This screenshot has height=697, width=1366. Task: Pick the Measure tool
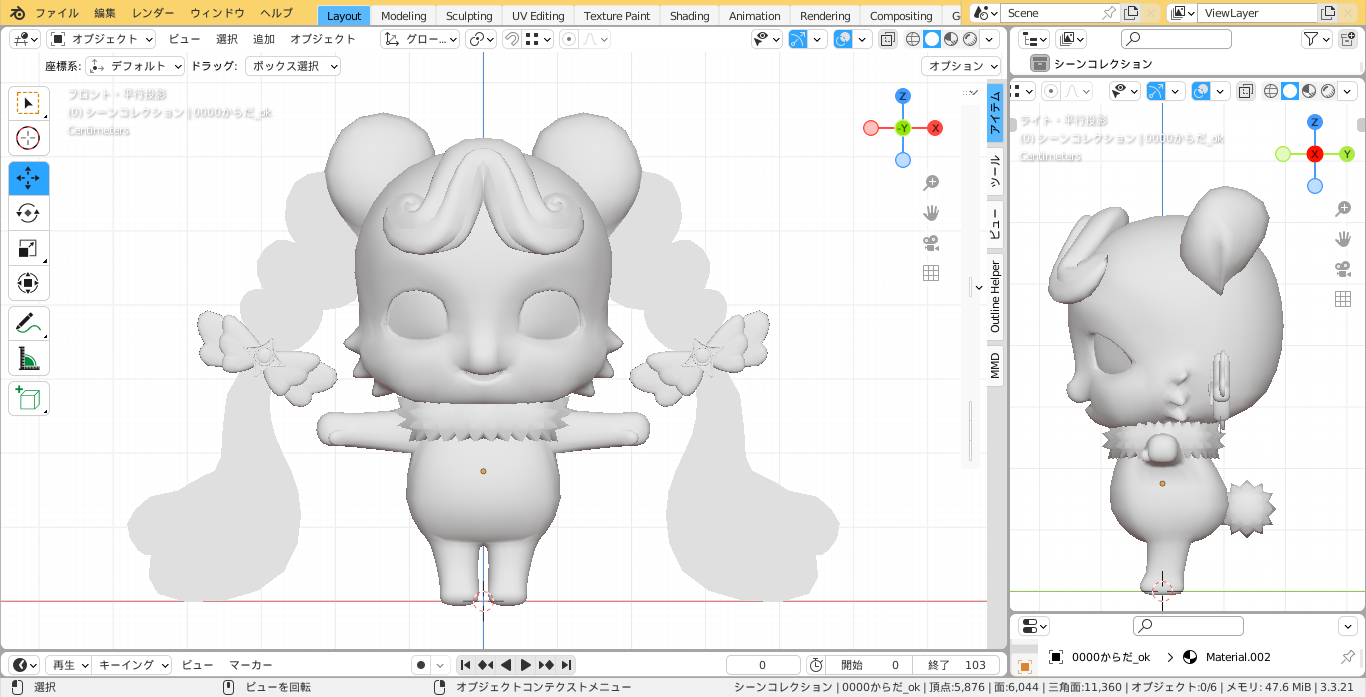(28, 358)
